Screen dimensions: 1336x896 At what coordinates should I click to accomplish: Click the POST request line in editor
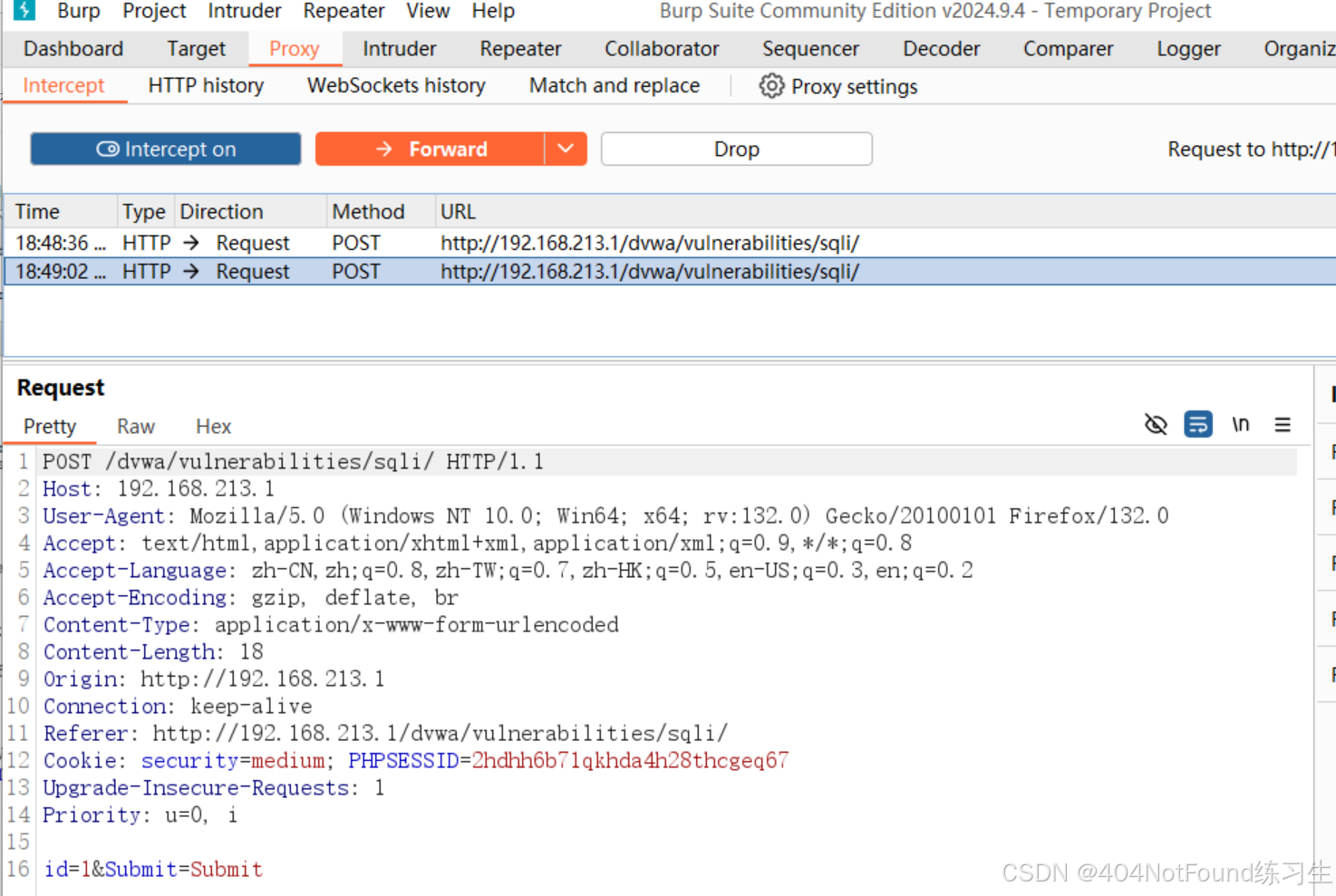(293, 462)
